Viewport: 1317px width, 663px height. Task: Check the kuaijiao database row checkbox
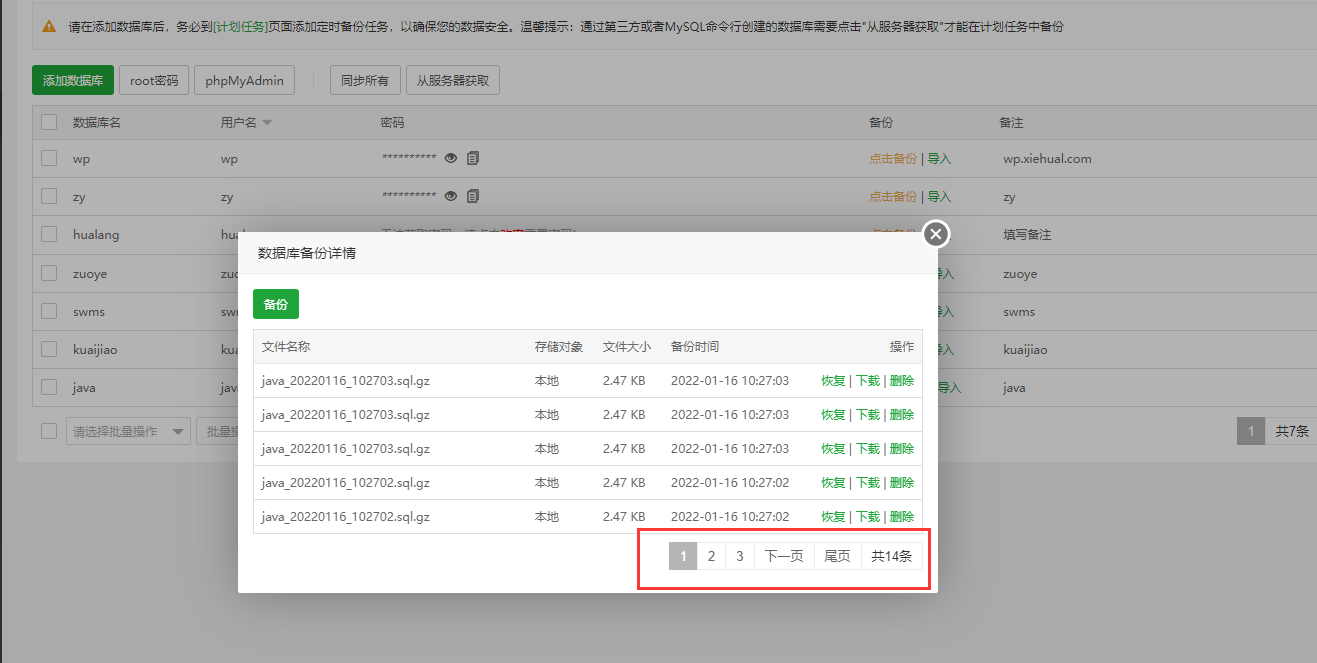pyautogui.click(x=49, y=348)
